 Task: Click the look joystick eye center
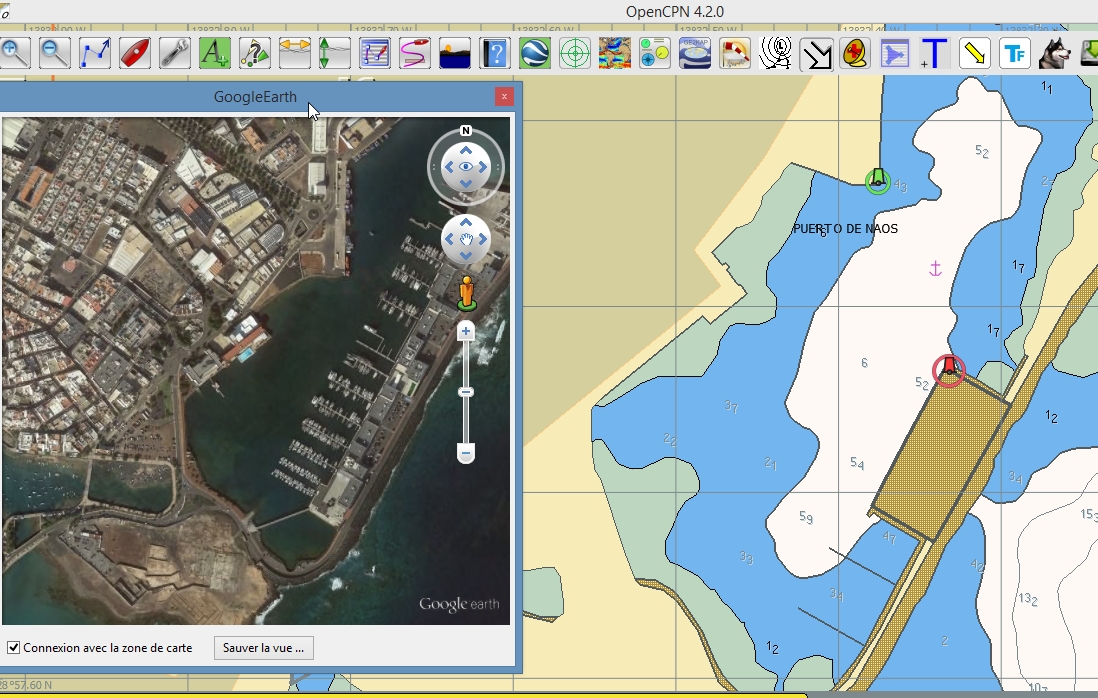466,167
